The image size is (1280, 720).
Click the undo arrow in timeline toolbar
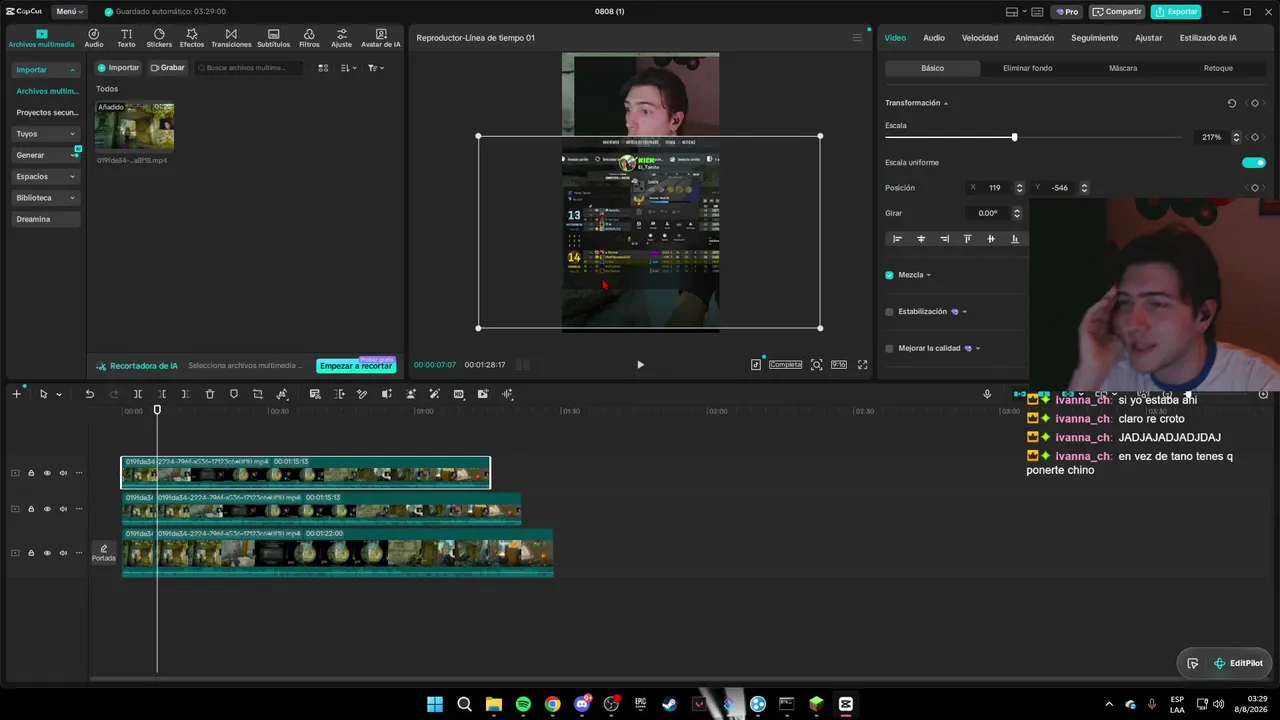(89, 394)
